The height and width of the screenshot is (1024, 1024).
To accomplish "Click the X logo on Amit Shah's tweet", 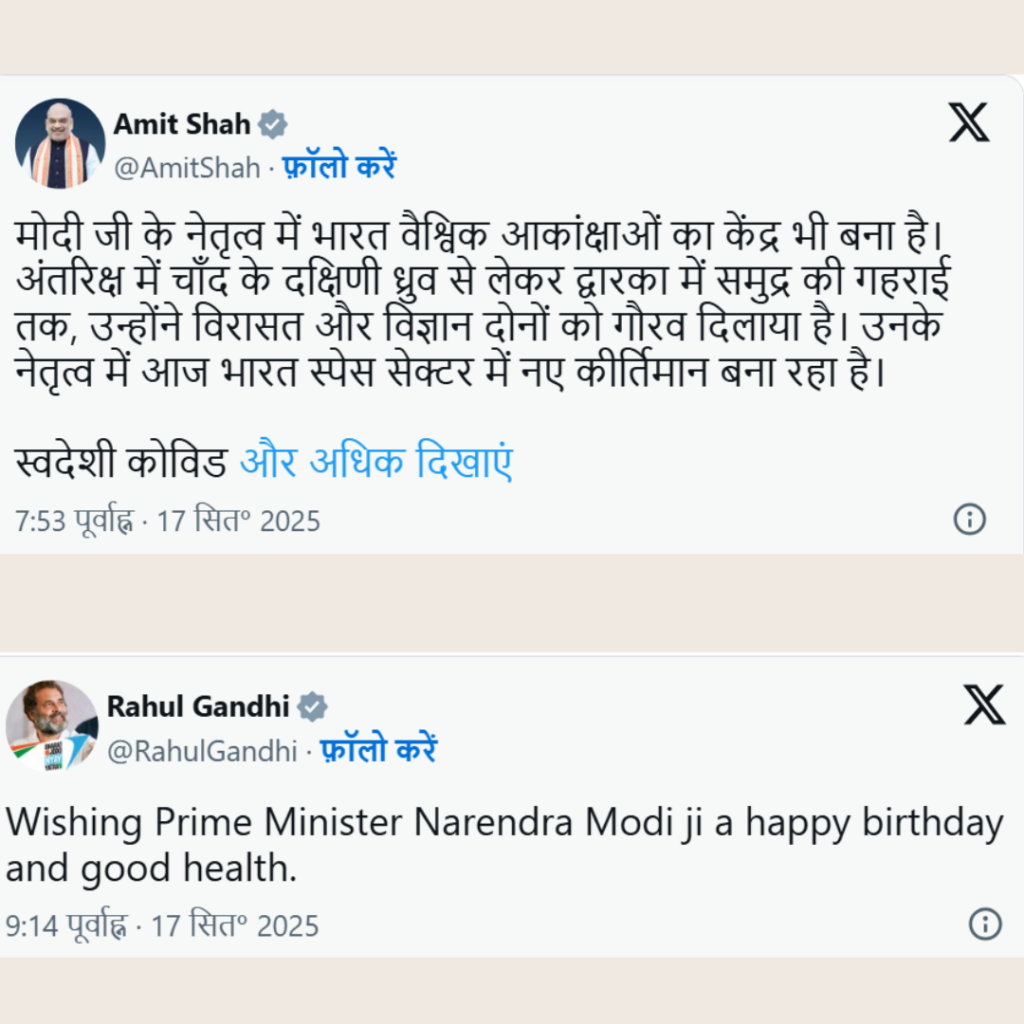I will pyautogui.click(x=968, y=123).
